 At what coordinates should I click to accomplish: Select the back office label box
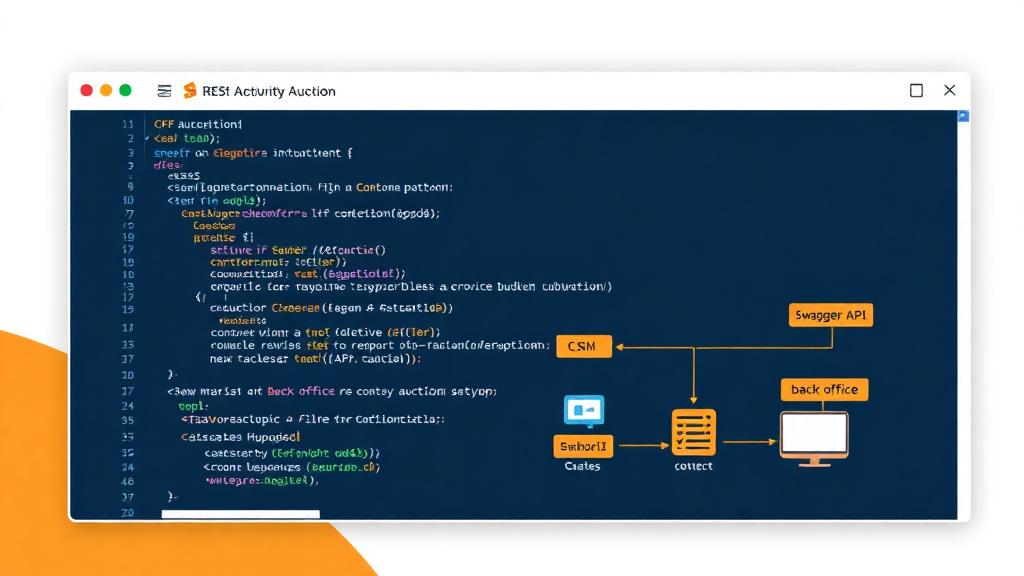pos(824,389)
